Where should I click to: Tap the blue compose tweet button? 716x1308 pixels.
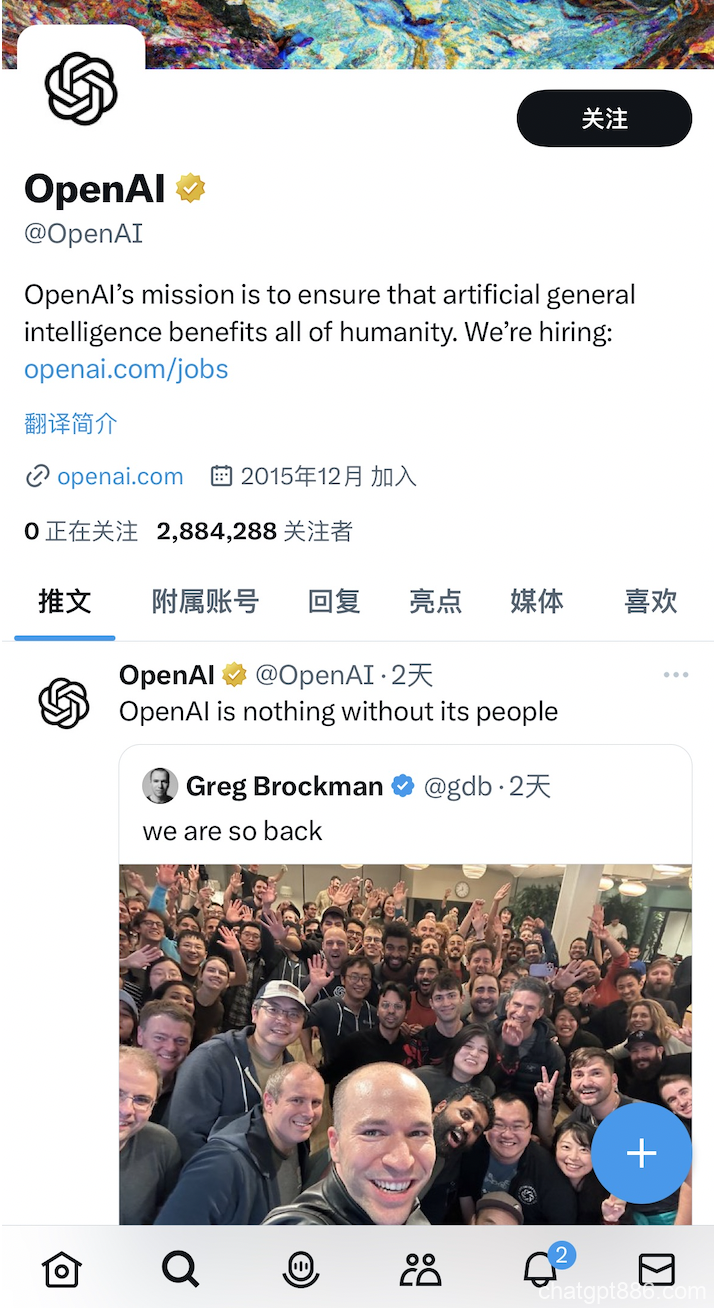(641, 1153)
